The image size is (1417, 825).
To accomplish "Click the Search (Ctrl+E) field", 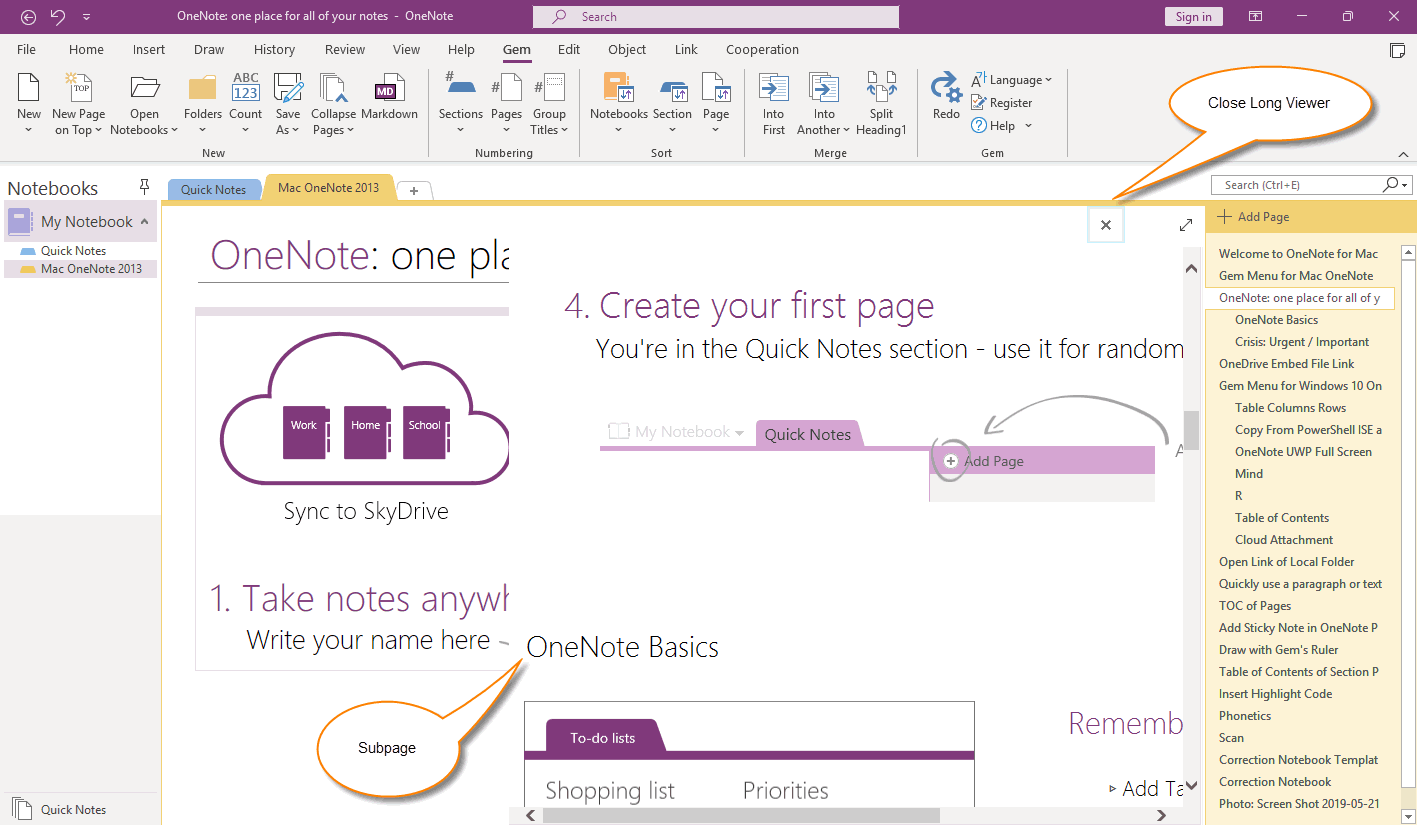I will pyautogui.click(x=1296, y=185).
